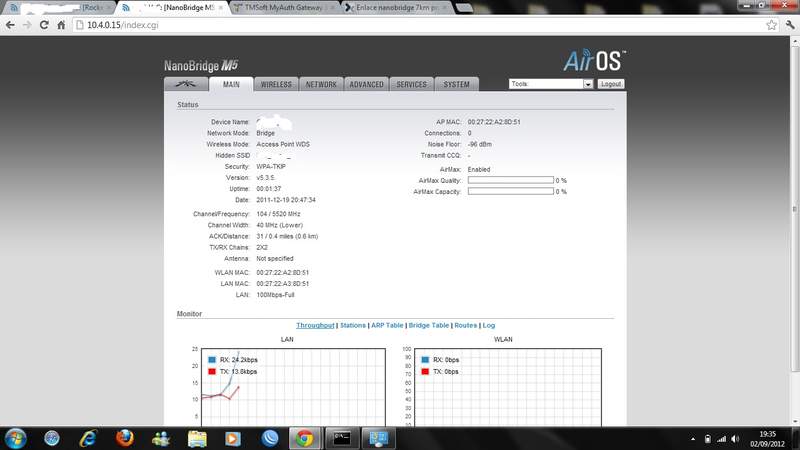Bookmark page with the star icon
Image resolution: width=800 pixels, height=450 pixels.
pos(771,25)
